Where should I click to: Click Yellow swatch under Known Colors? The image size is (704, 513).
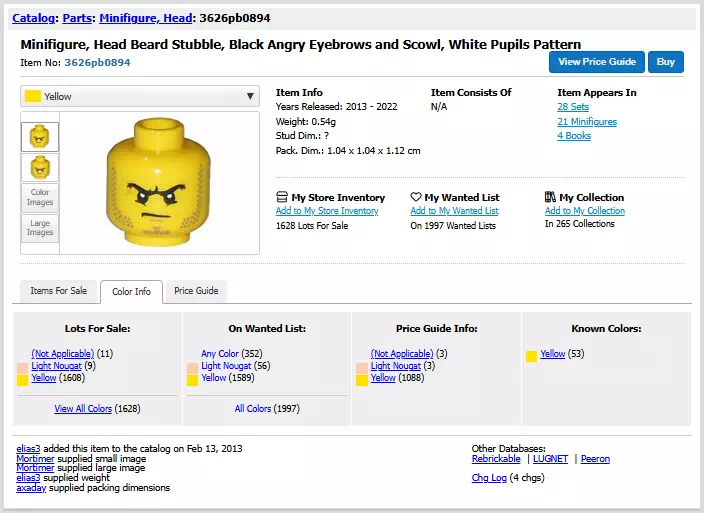click(x=532, y=356)
